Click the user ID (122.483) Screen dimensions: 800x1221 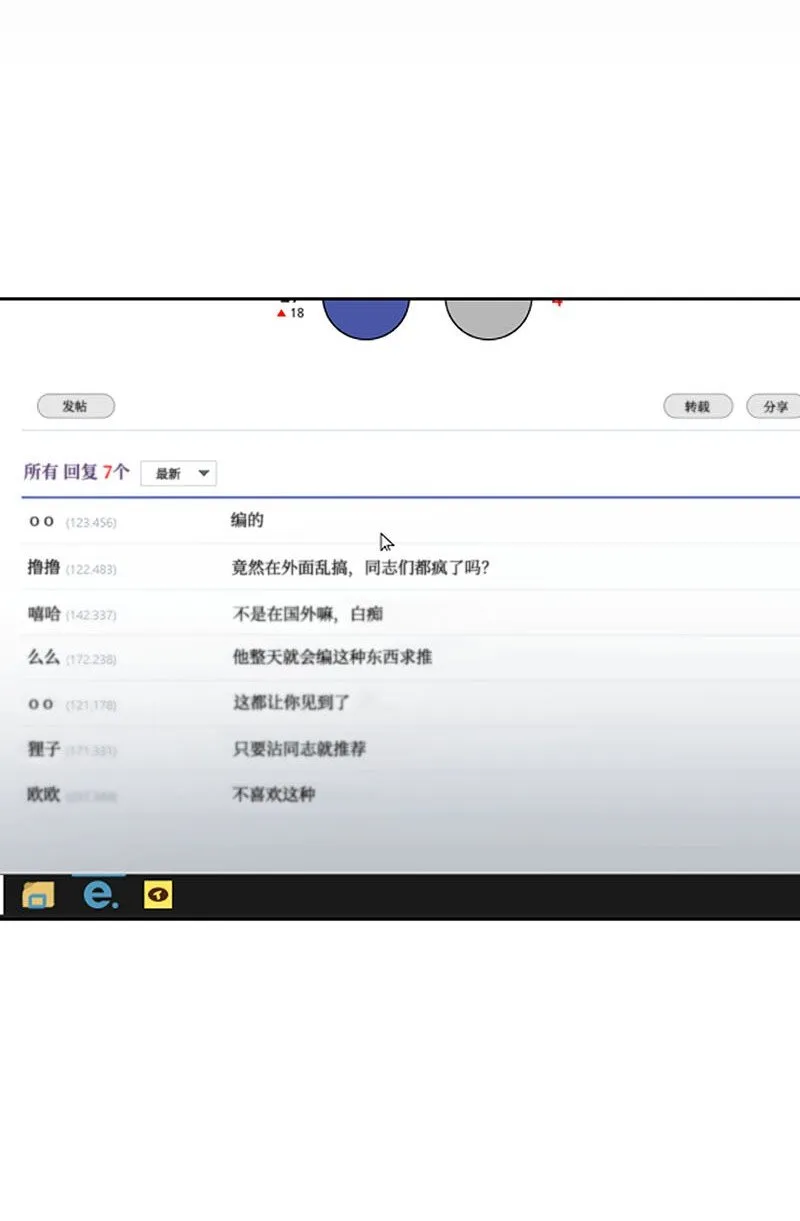[91, 569]
